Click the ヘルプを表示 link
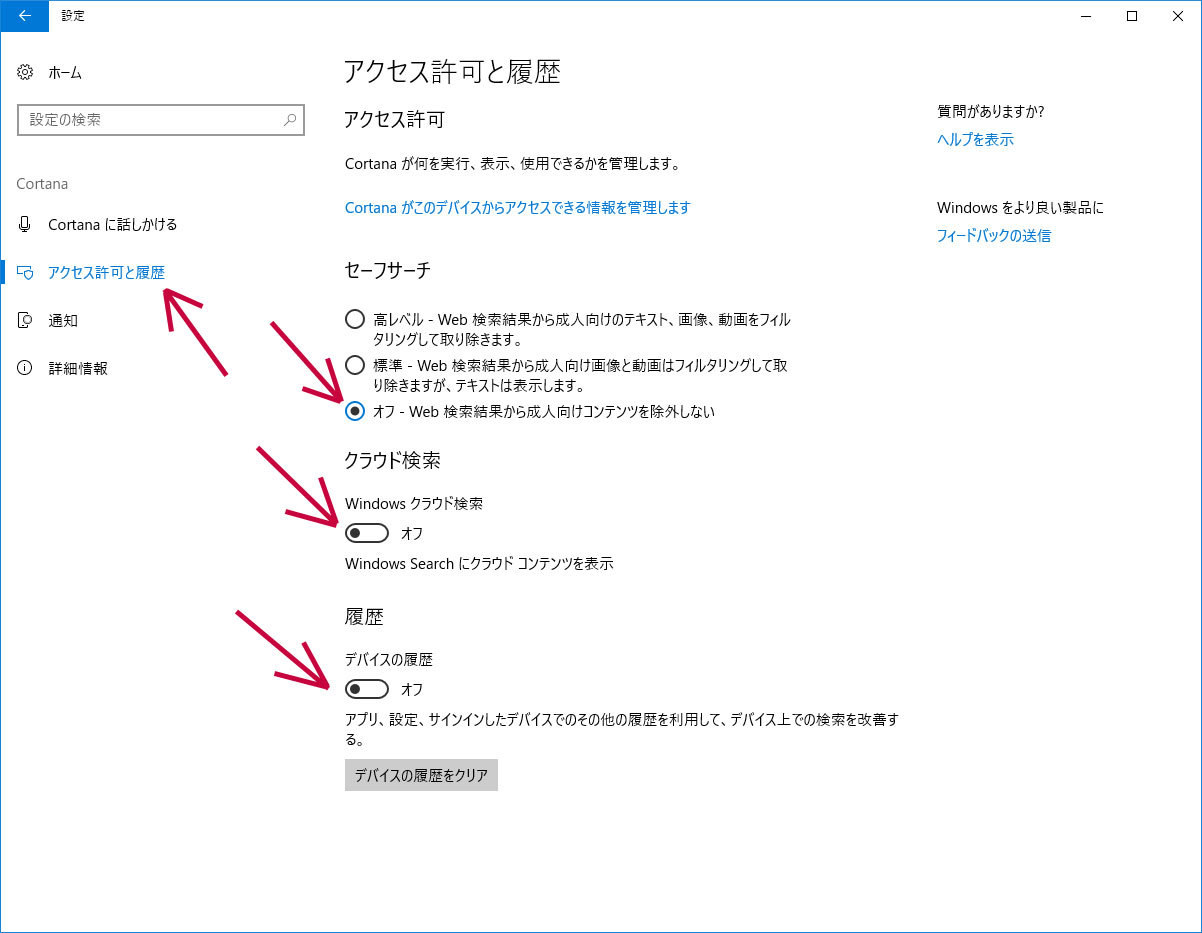Screen dimensions: 1202x933 (x=975, y=139)
